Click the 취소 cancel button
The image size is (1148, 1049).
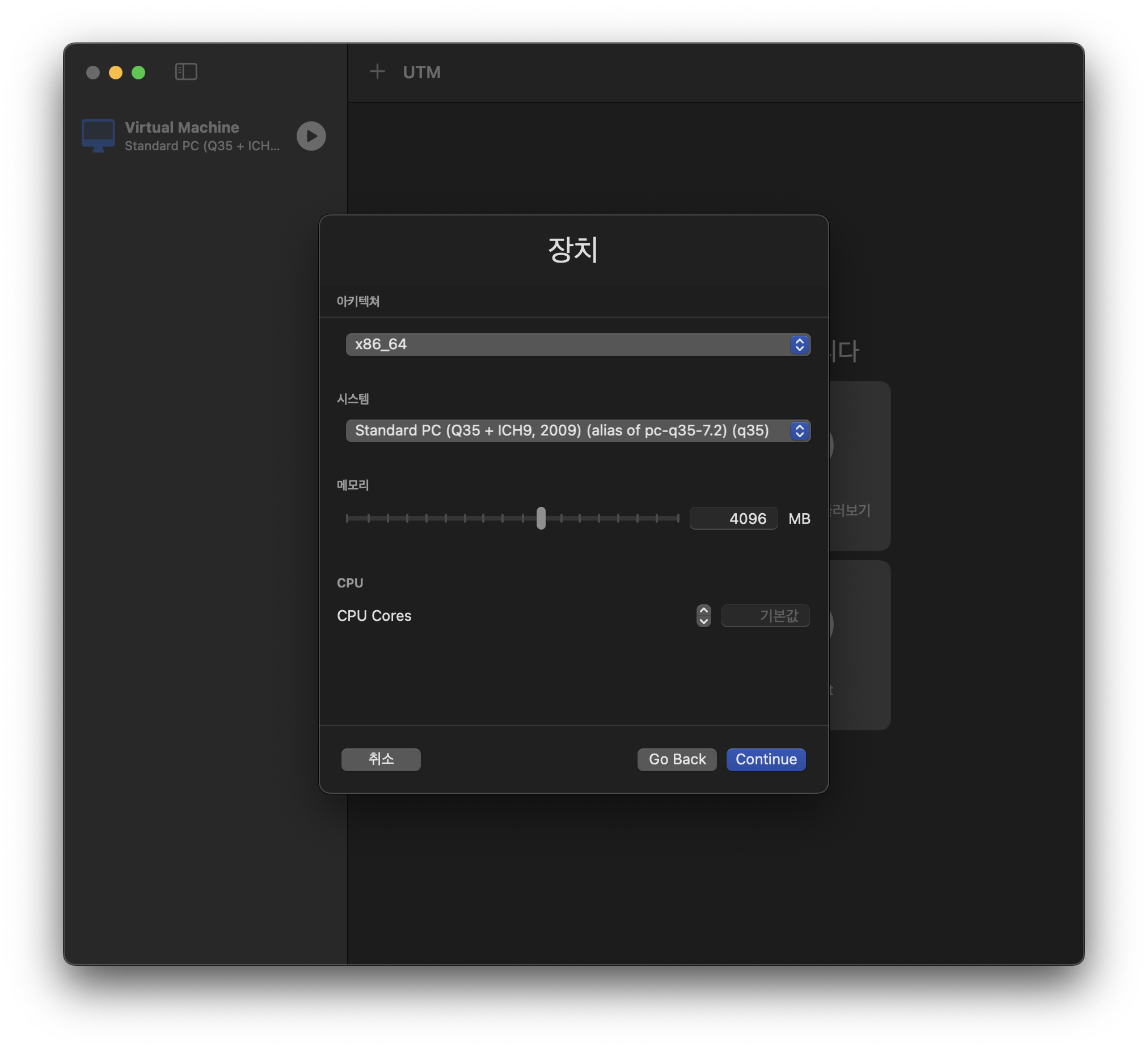(381, 759)
